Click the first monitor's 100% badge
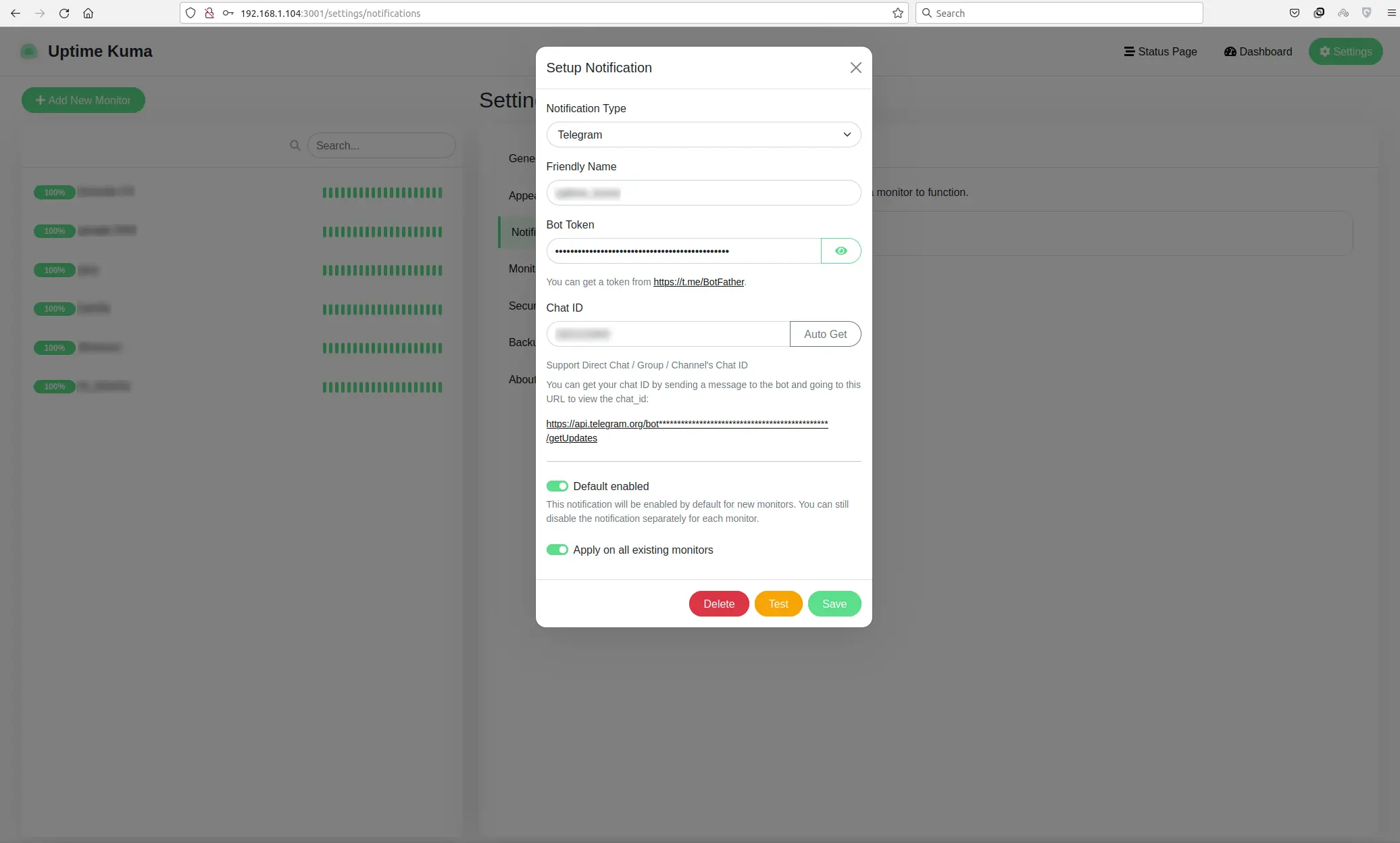 point(54,193)
